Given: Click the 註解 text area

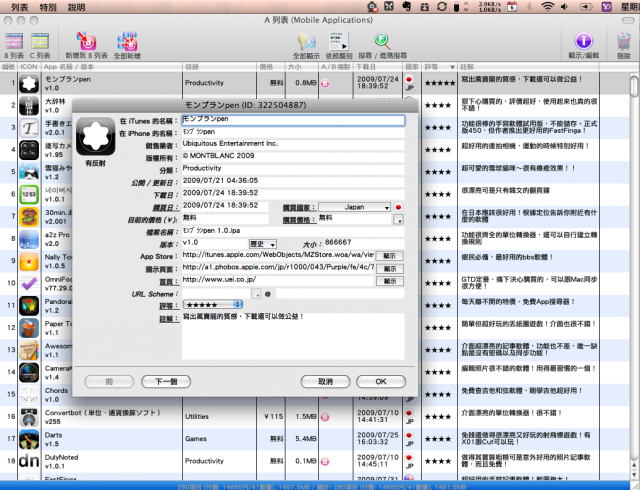Looking at the screenshot, I should [x=293, y=336].
